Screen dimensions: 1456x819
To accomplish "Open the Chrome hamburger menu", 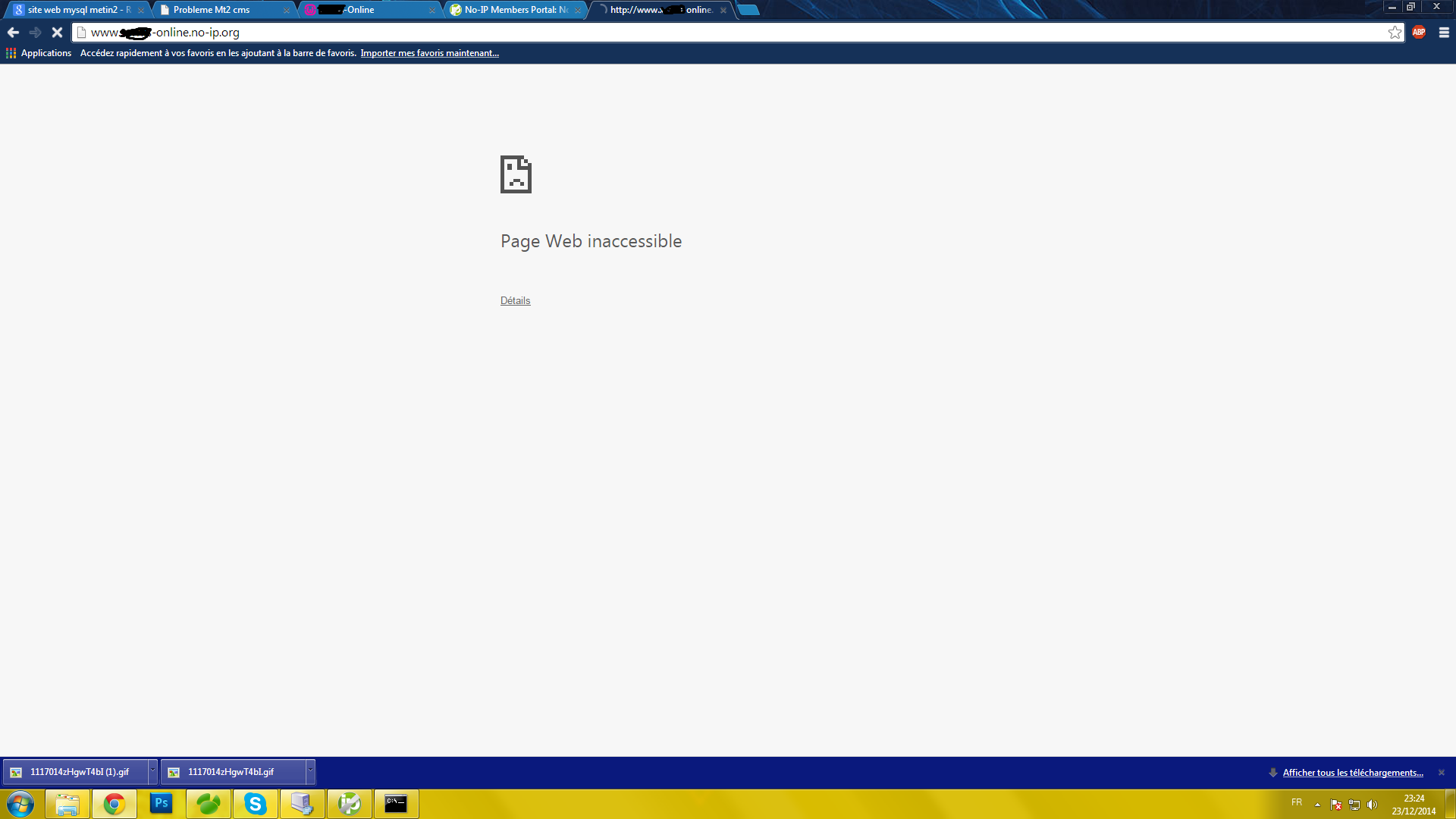I will (1444, 33).
